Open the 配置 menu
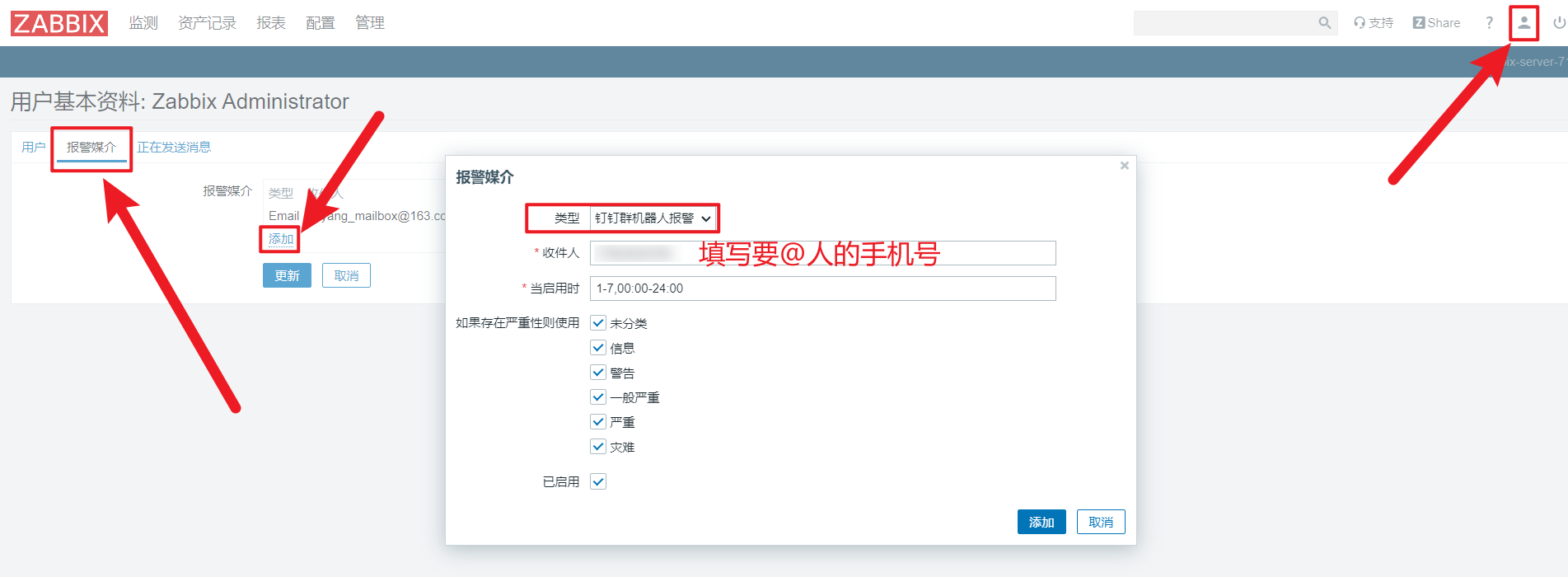The image size is (1568, 577). tap(321, 23)
